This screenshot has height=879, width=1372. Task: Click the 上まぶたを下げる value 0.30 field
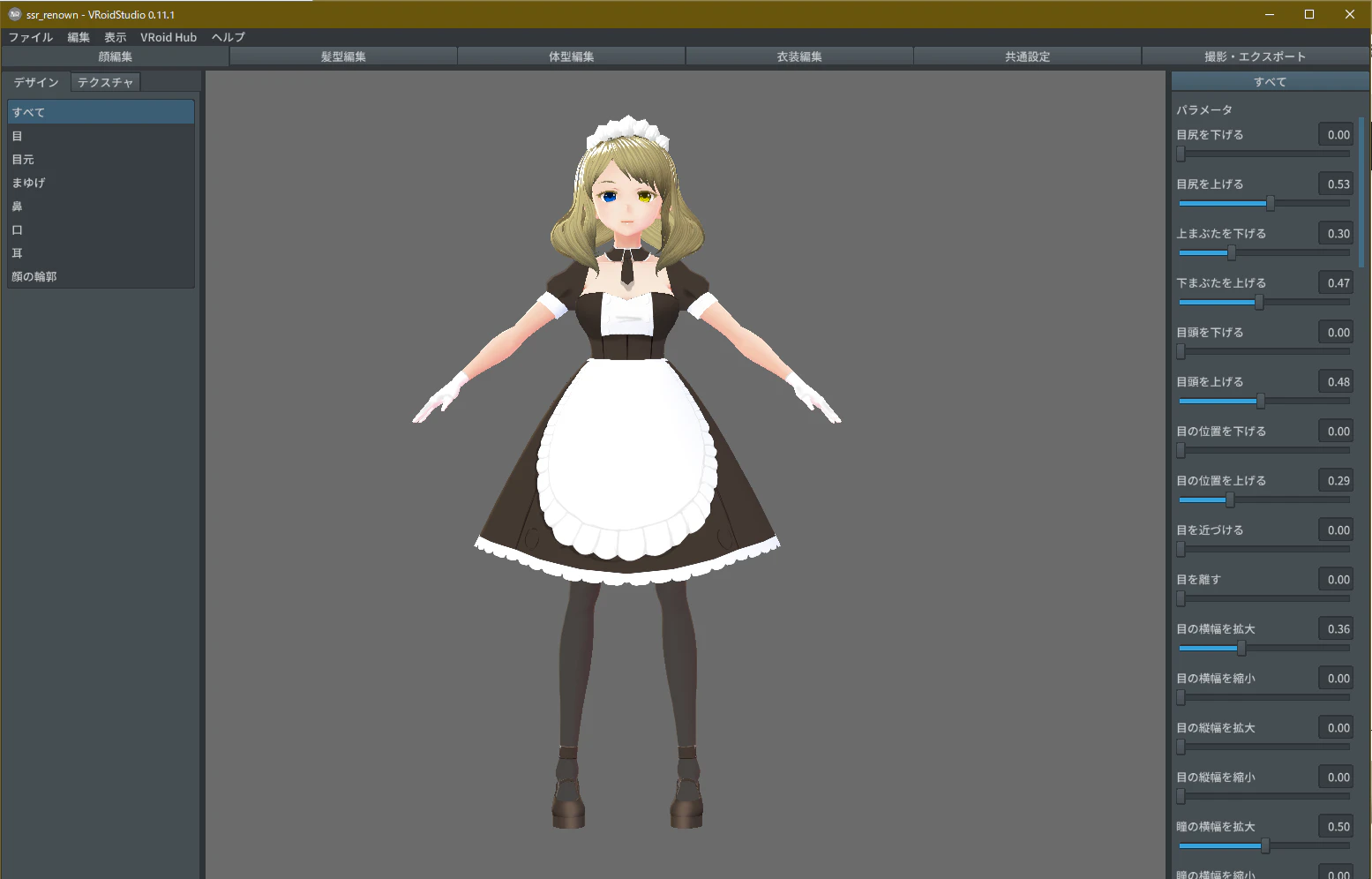point(1336,233)
